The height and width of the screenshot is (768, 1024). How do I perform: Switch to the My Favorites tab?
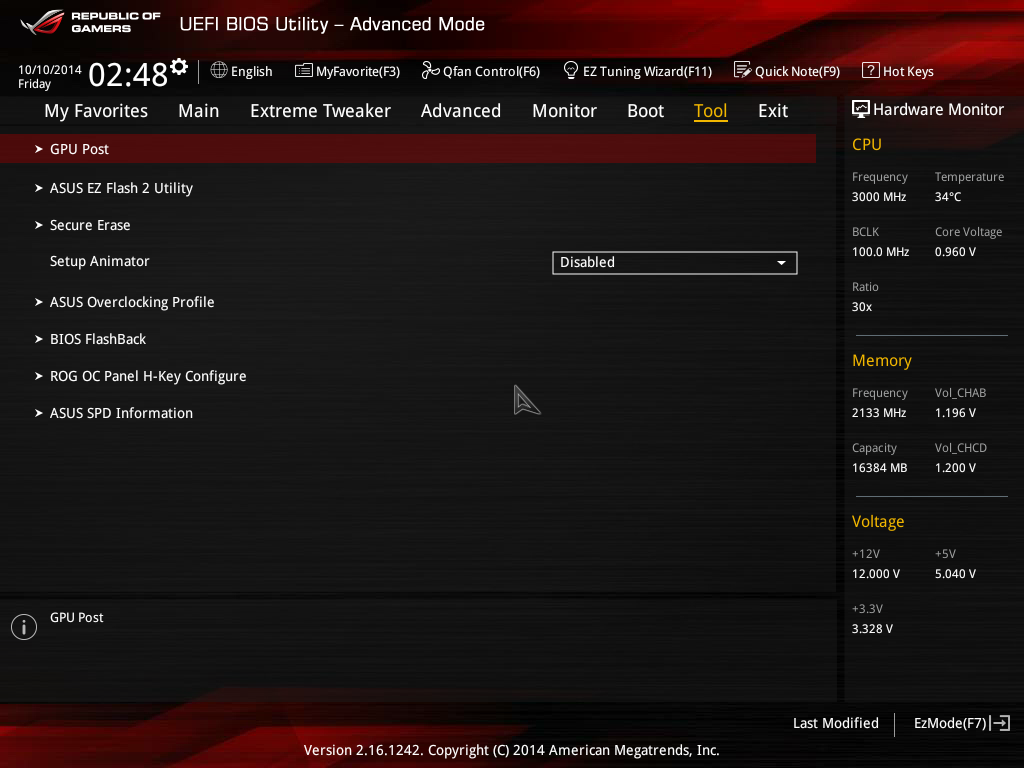96,111
